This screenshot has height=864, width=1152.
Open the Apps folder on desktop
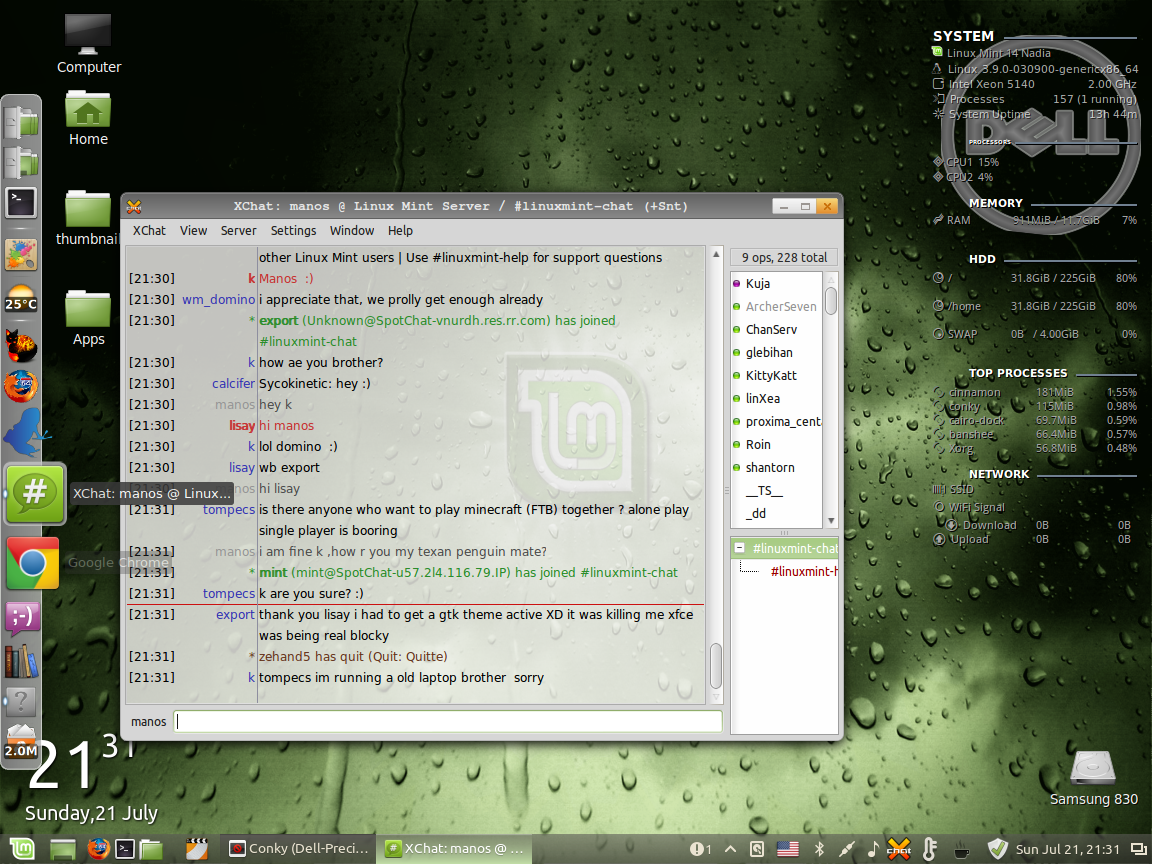88,317
